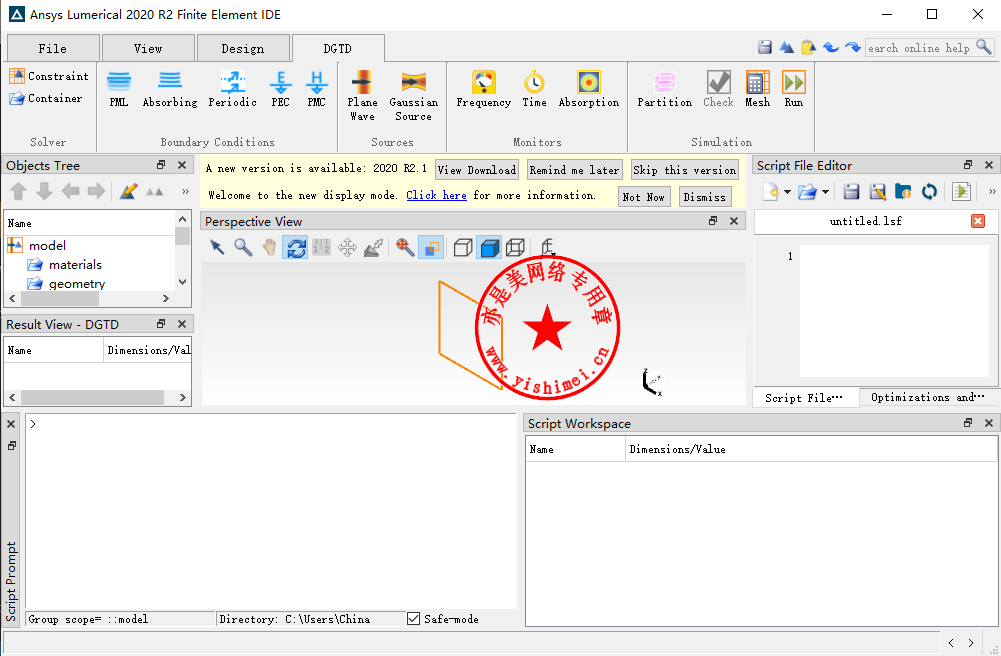Select the magnifier zoom tool in Perspective View
Viewport: 1001px width, 656px height.
point(243,248)
